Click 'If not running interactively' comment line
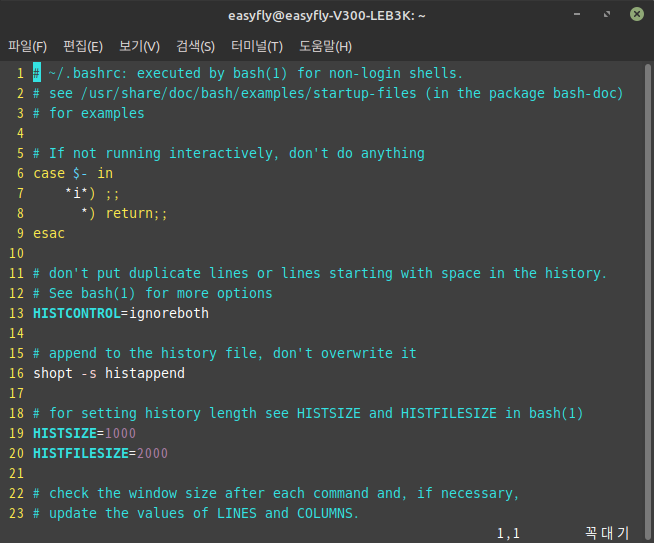 [229, 153]
